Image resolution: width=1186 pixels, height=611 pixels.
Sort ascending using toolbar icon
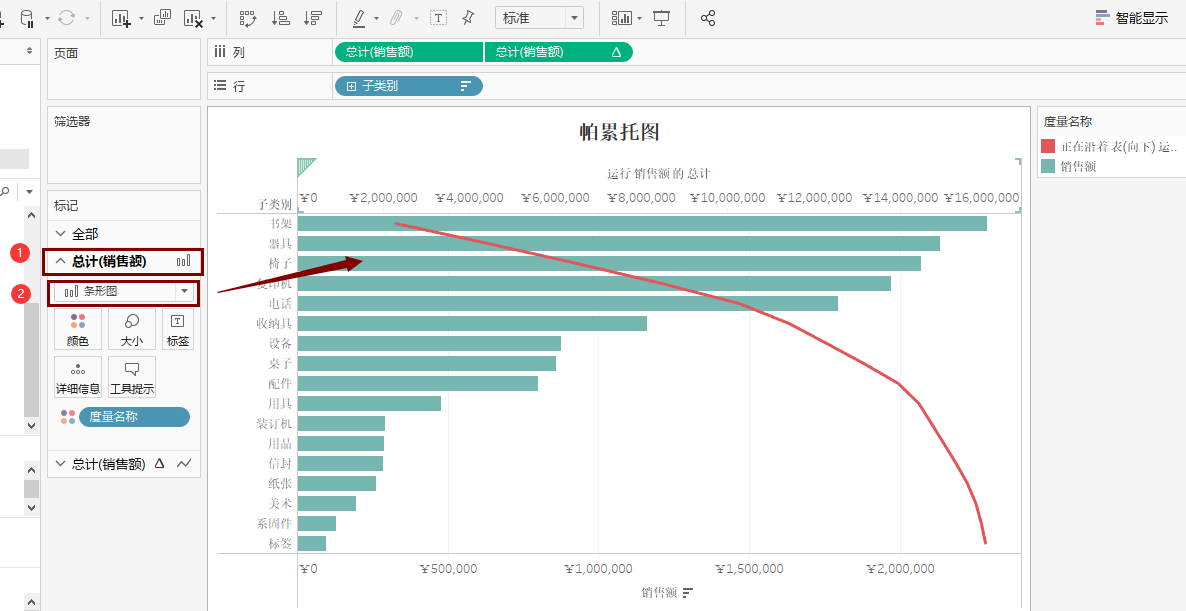[x=281, y=18]
